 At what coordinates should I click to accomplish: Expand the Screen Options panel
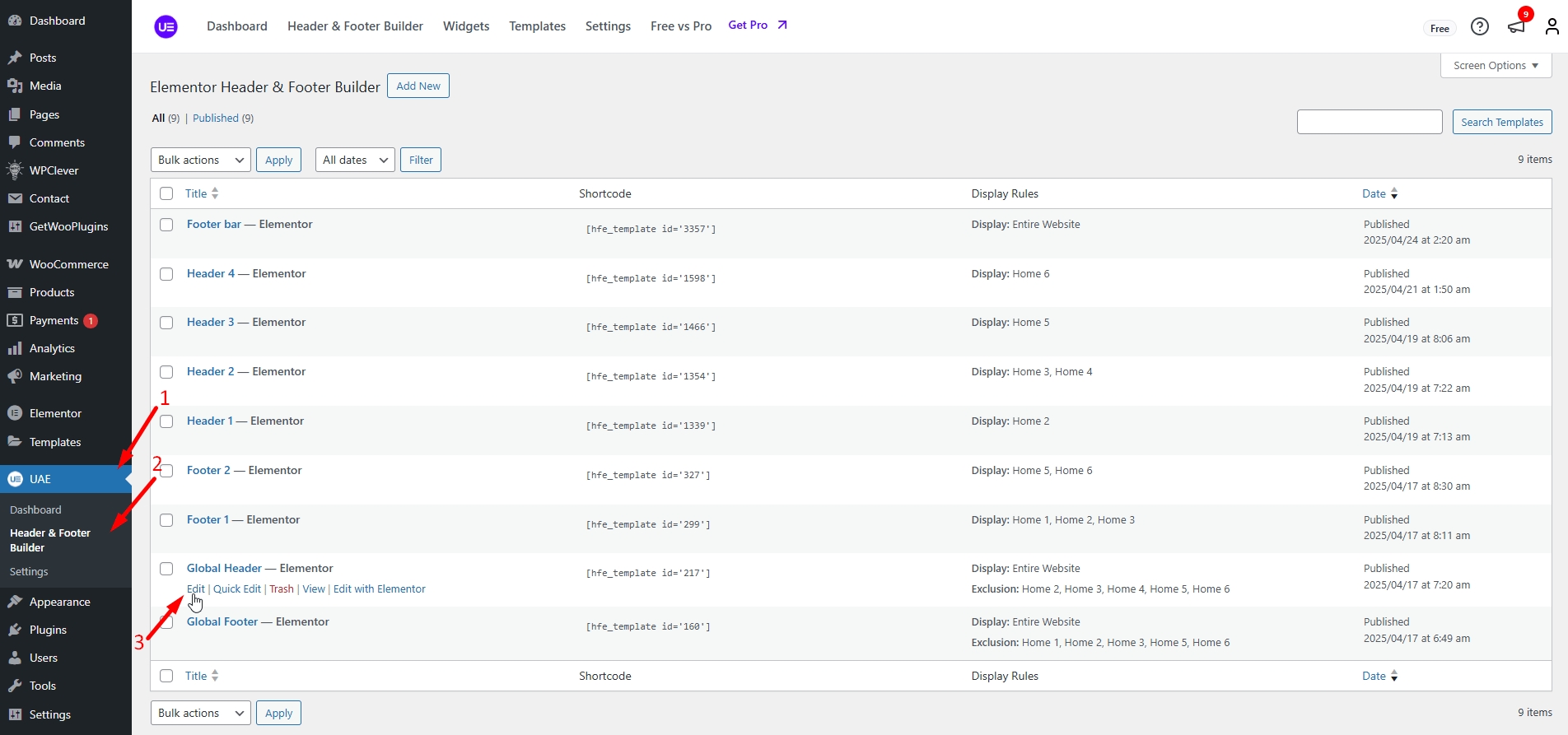tap(1496, 66)
